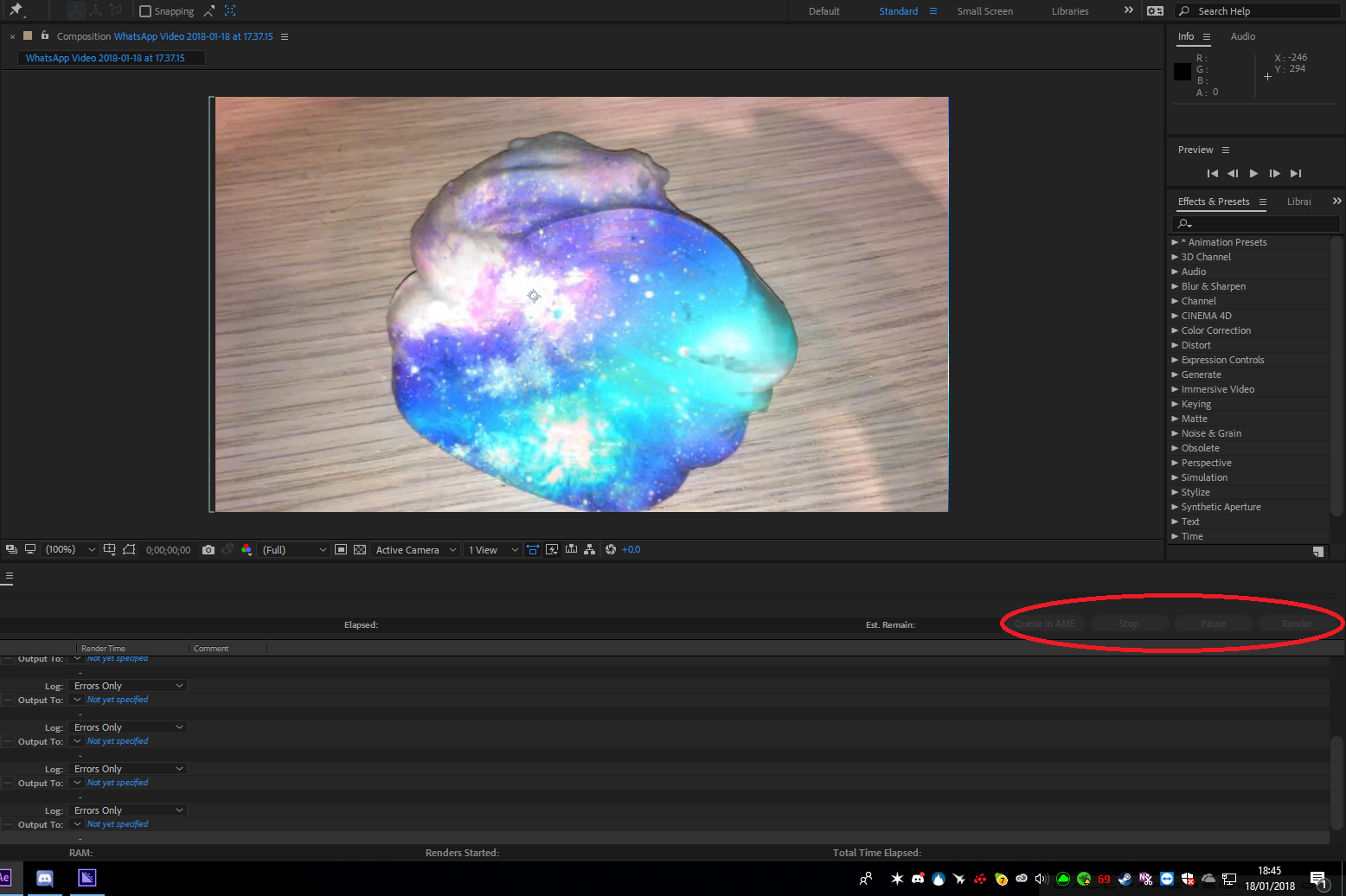Click the Effects & Presets search field
This screenshot has height=896, width=1346.
pos(1255,224)
